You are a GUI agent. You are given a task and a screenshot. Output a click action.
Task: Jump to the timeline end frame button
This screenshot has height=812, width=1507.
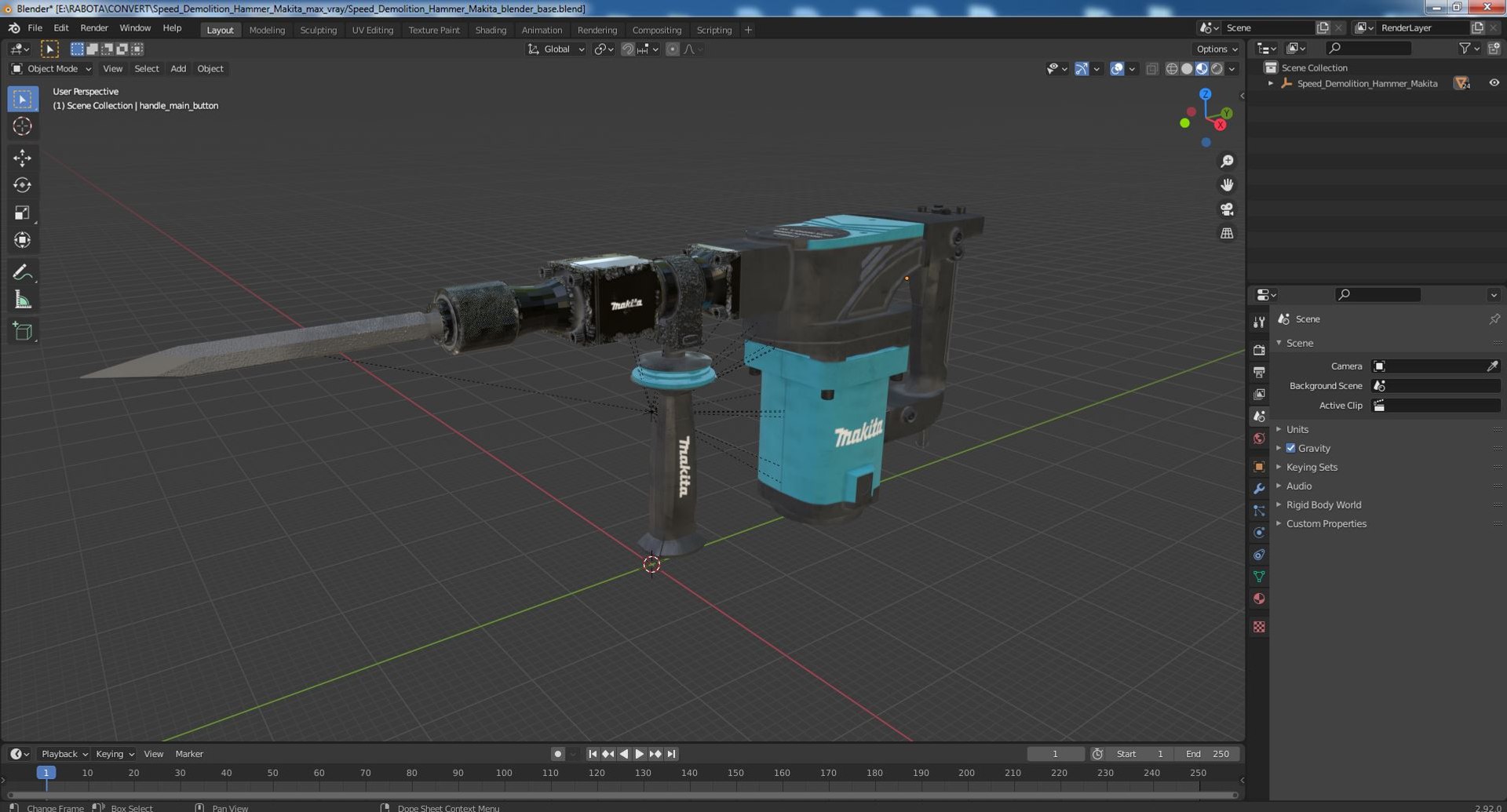pyautogui.click(x=671, y=754)
